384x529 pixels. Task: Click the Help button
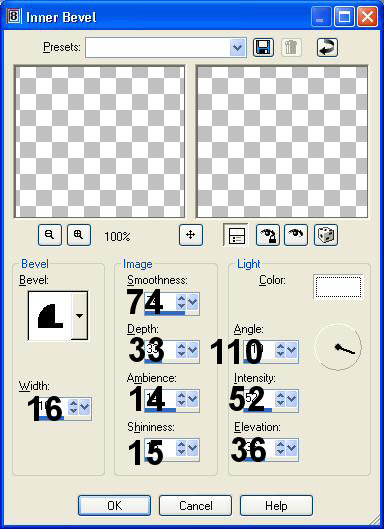coord(276,505)
